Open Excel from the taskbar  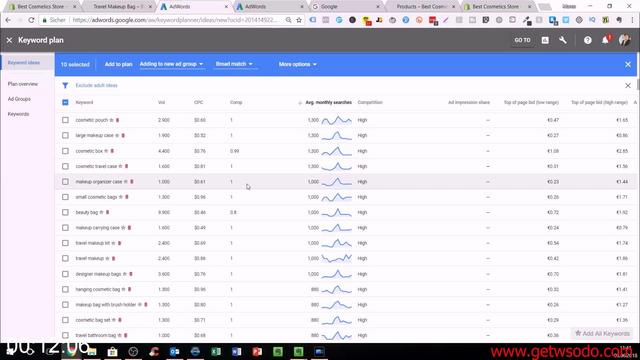point(216,351)
